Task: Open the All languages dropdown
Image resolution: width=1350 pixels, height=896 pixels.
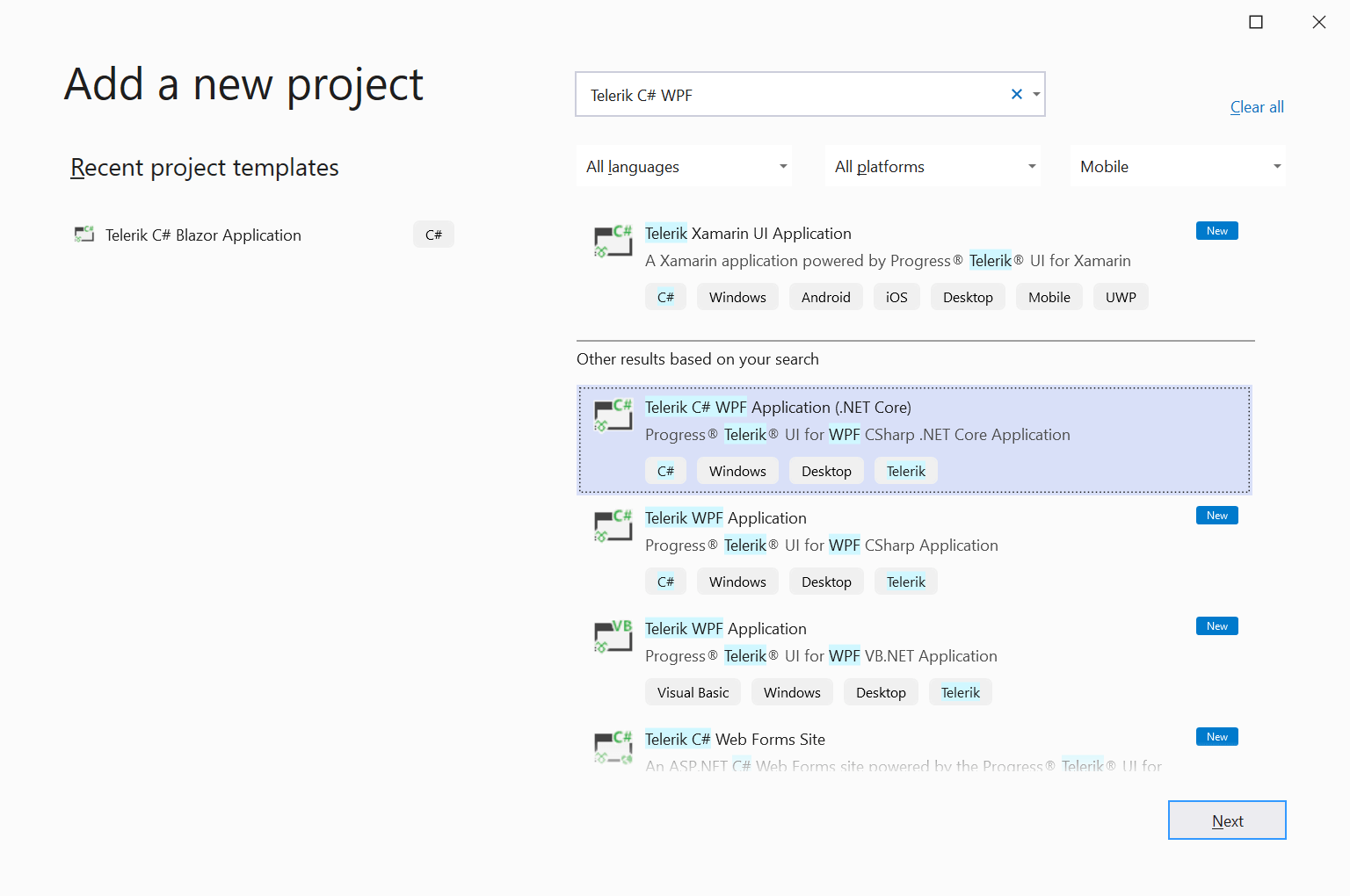Action: pyautogui.click(x=684, y=166)
